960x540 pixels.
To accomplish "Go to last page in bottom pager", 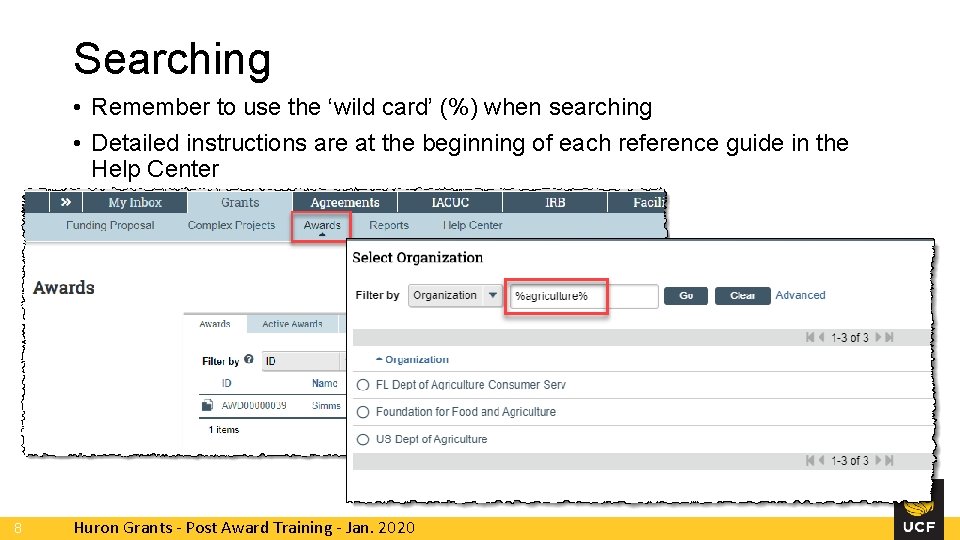I will pyautogui.click(x=889, y=460).
